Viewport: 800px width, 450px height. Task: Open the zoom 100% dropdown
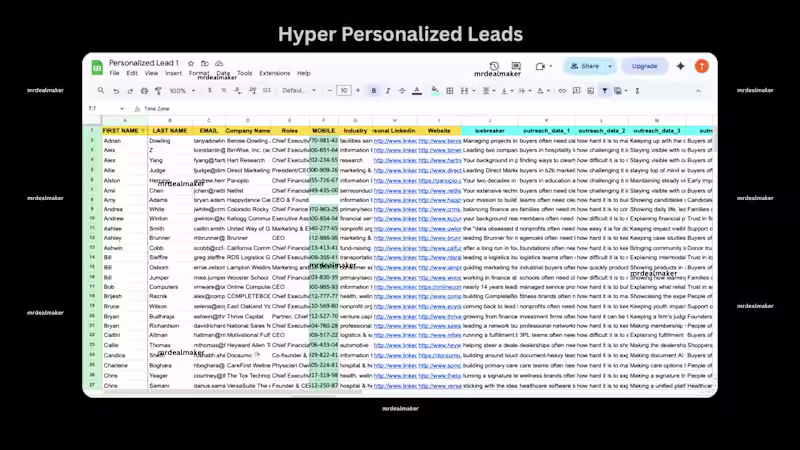pyautogui.click(x=182, y=91)
